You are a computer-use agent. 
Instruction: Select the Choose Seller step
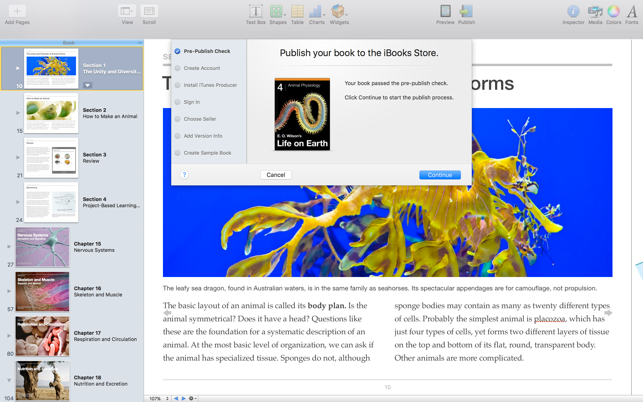click(x=200, y=119)
